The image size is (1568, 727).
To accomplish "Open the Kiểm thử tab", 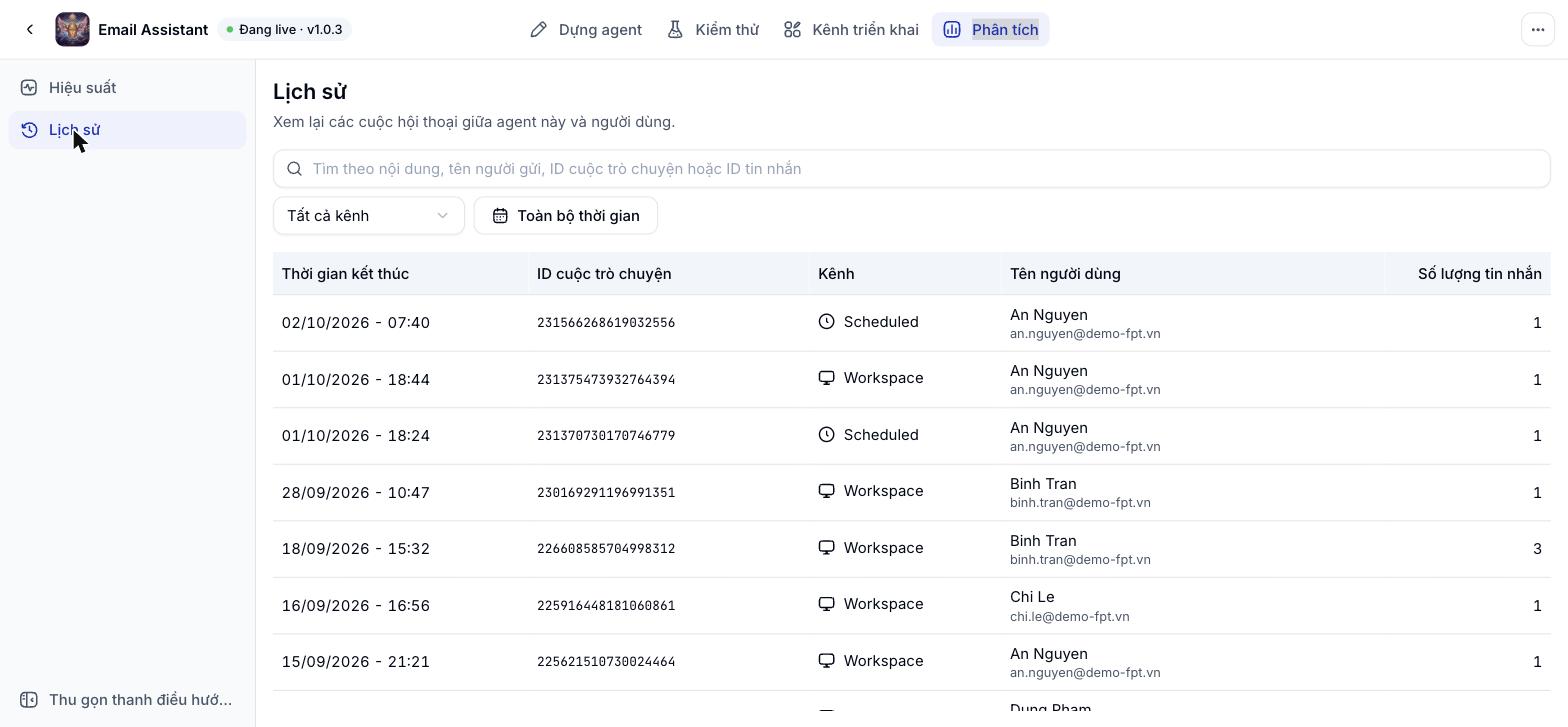I will pos(713,30).
